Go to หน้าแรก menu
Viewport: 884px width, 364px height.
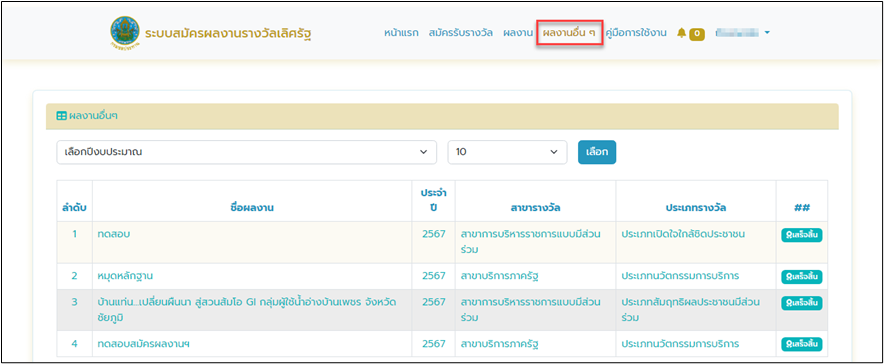coord(401,33)
